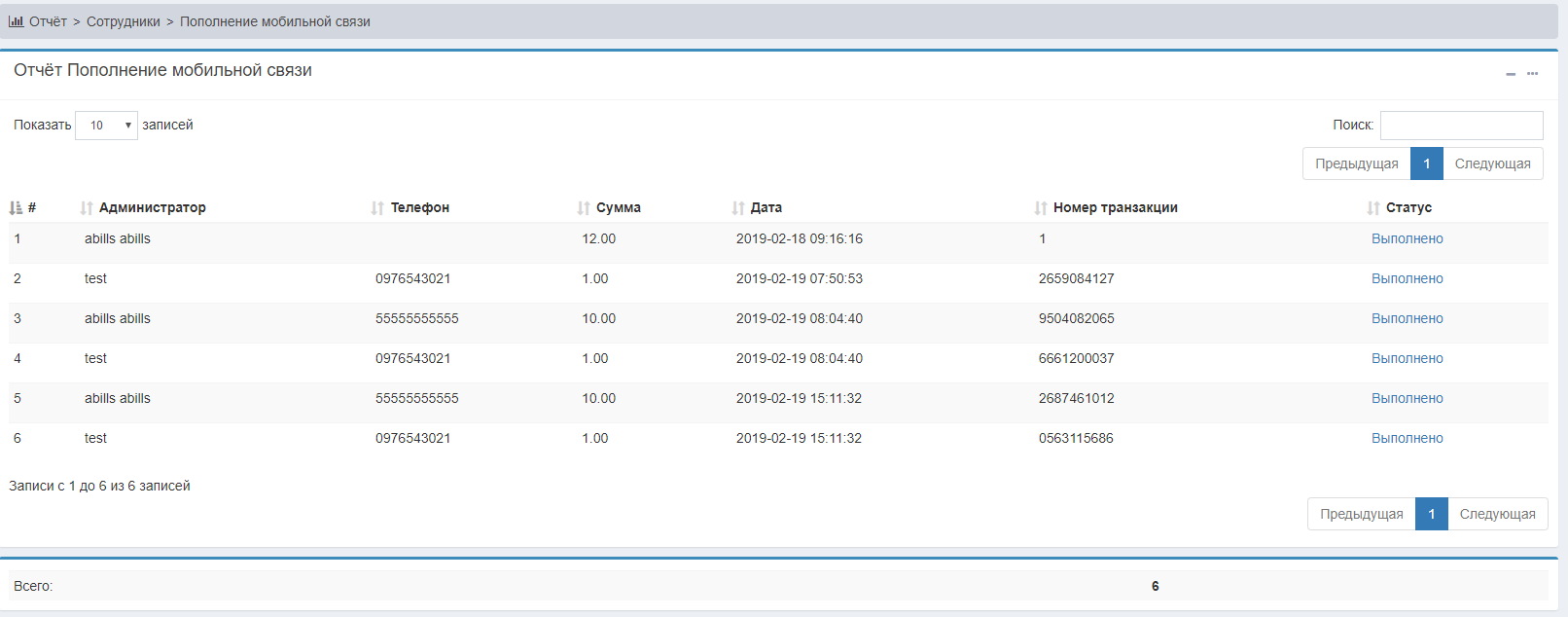Click Выполнено status for transaction 2659084127
This screenshot has height=617, width=1568.
pyautogui.click(x=1407, y=278)
